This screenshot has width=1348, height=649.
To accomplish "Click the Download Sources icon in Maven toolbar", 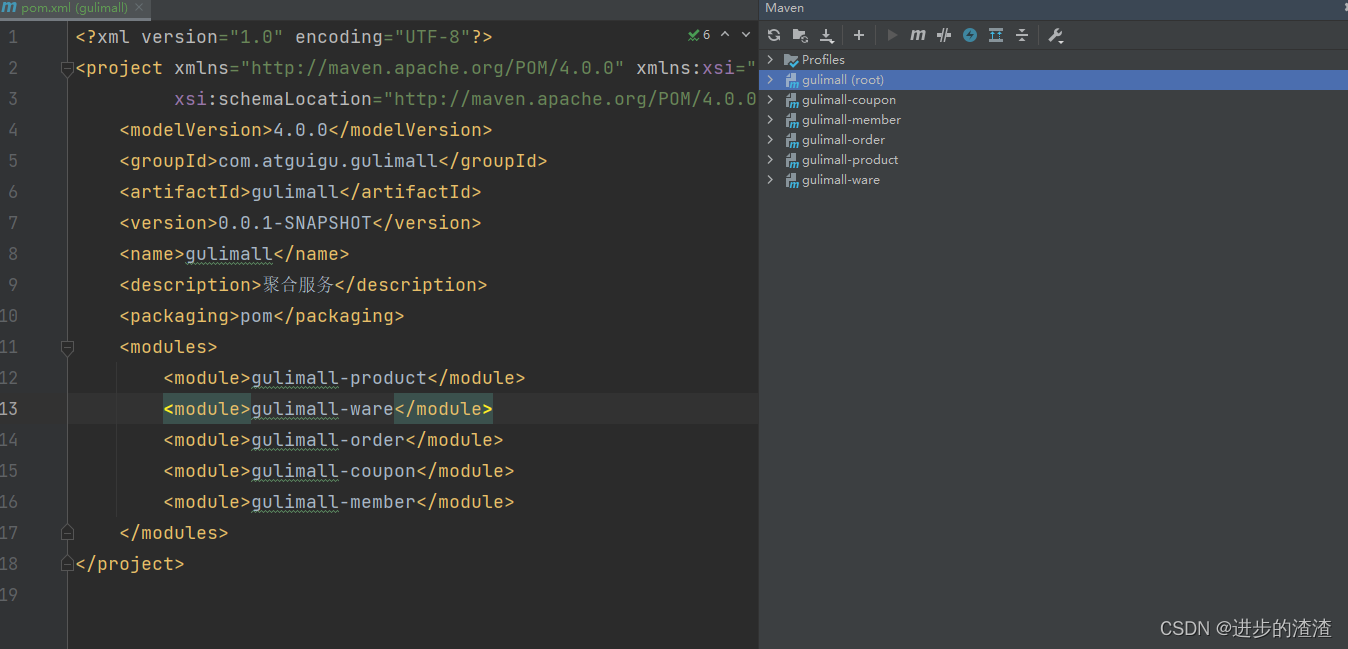I will [x=827, y=35].
